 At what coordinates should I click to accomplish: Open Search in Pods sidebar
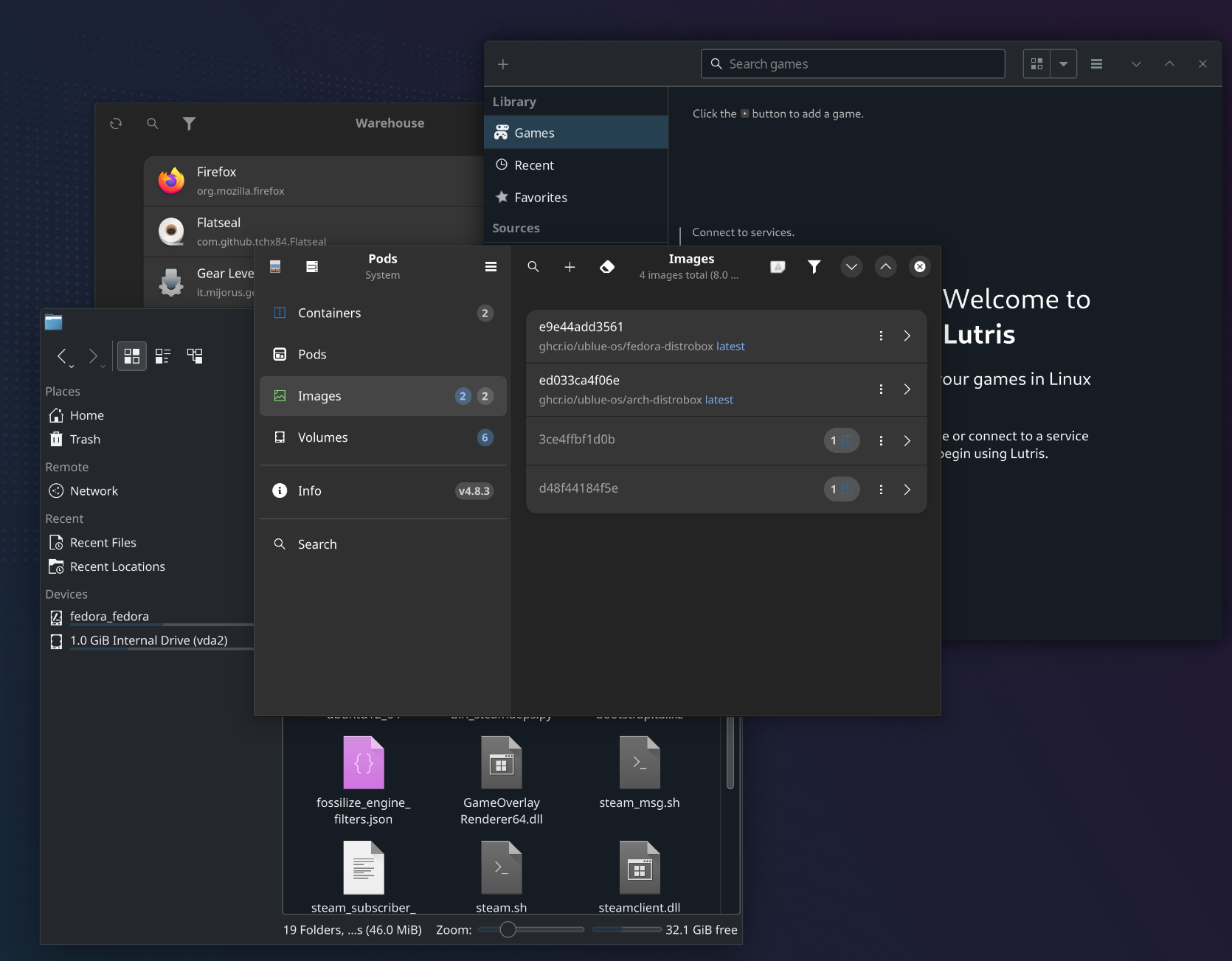[x=383, y=544]
